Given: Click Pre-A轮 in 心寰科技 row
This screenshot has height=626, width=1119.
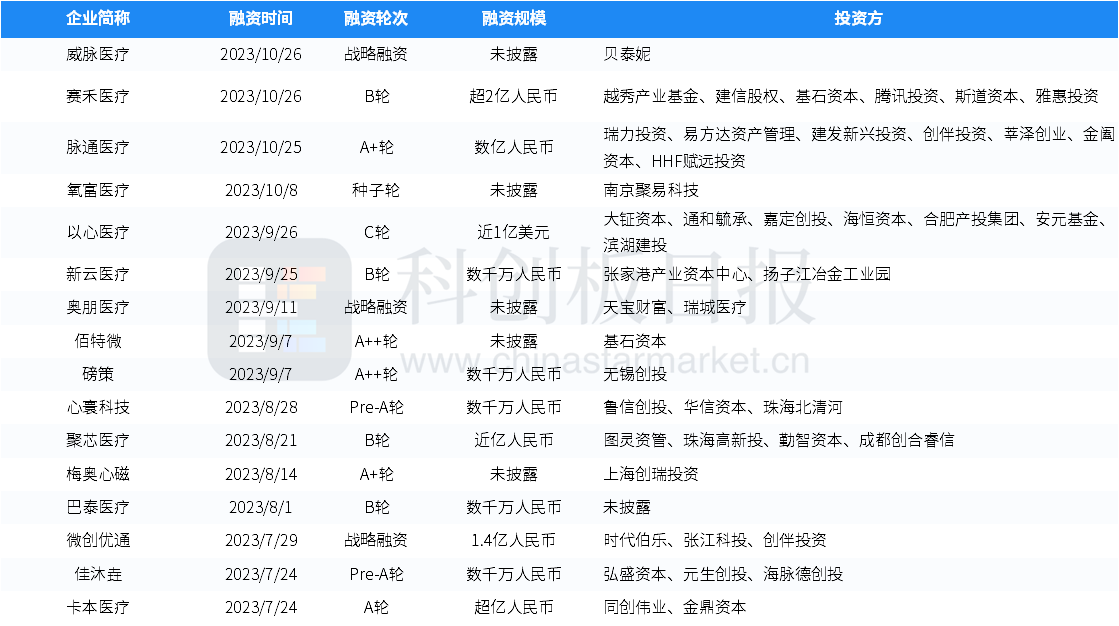Looking at the screenshot, I should click(376, 408).
